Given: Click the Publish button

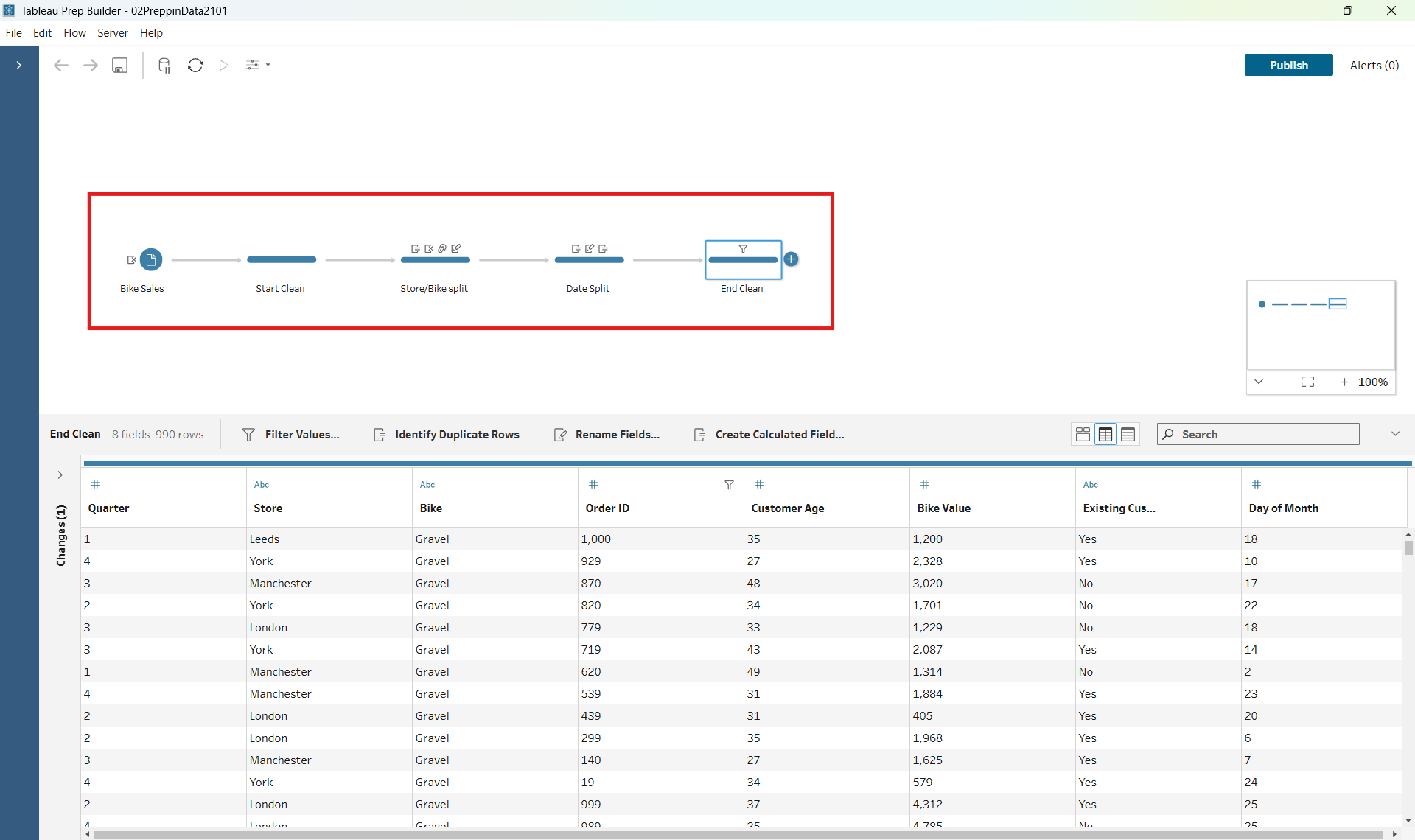Looking at the screenshot, I should pyautogui.click(x=1288, y=66).
